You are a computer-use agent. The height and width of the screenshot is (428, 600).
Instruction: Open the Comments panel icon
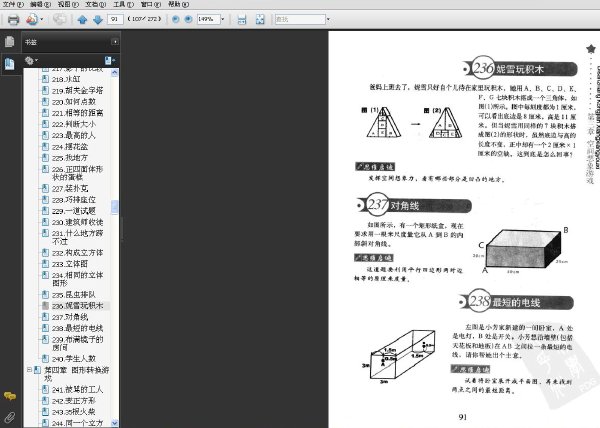[10, 396]
